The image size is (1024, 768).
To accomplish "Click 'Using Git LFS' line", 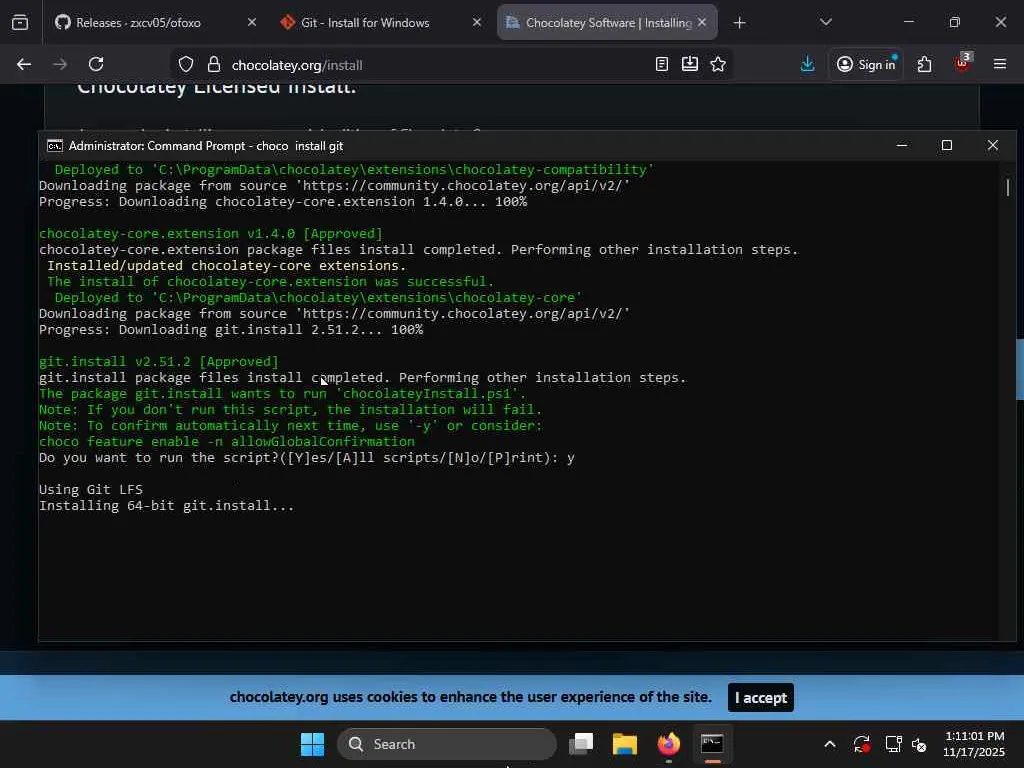I will coord(91,490).
